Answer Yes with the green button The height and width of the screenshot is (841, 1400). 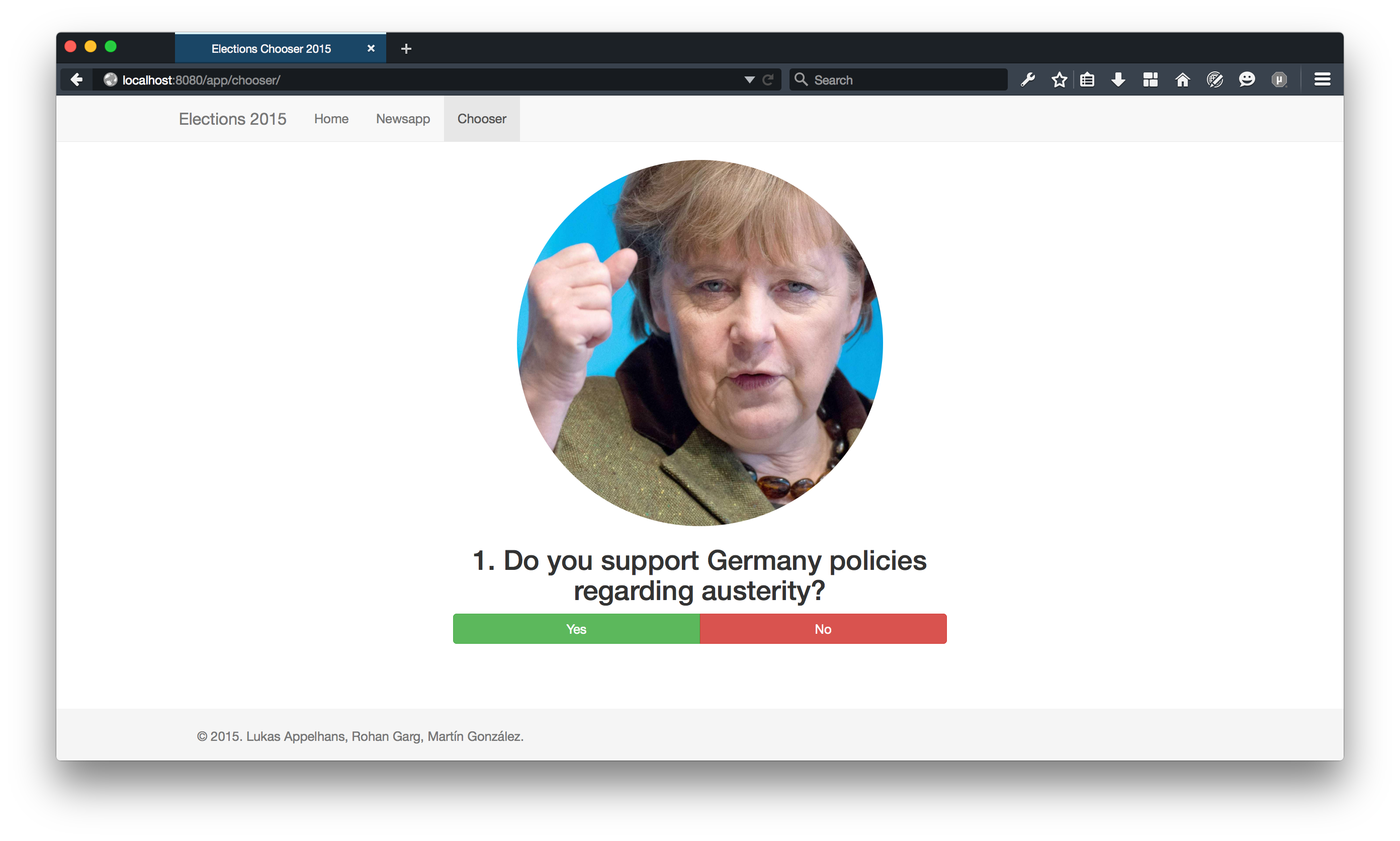click(x=576, y=629)
